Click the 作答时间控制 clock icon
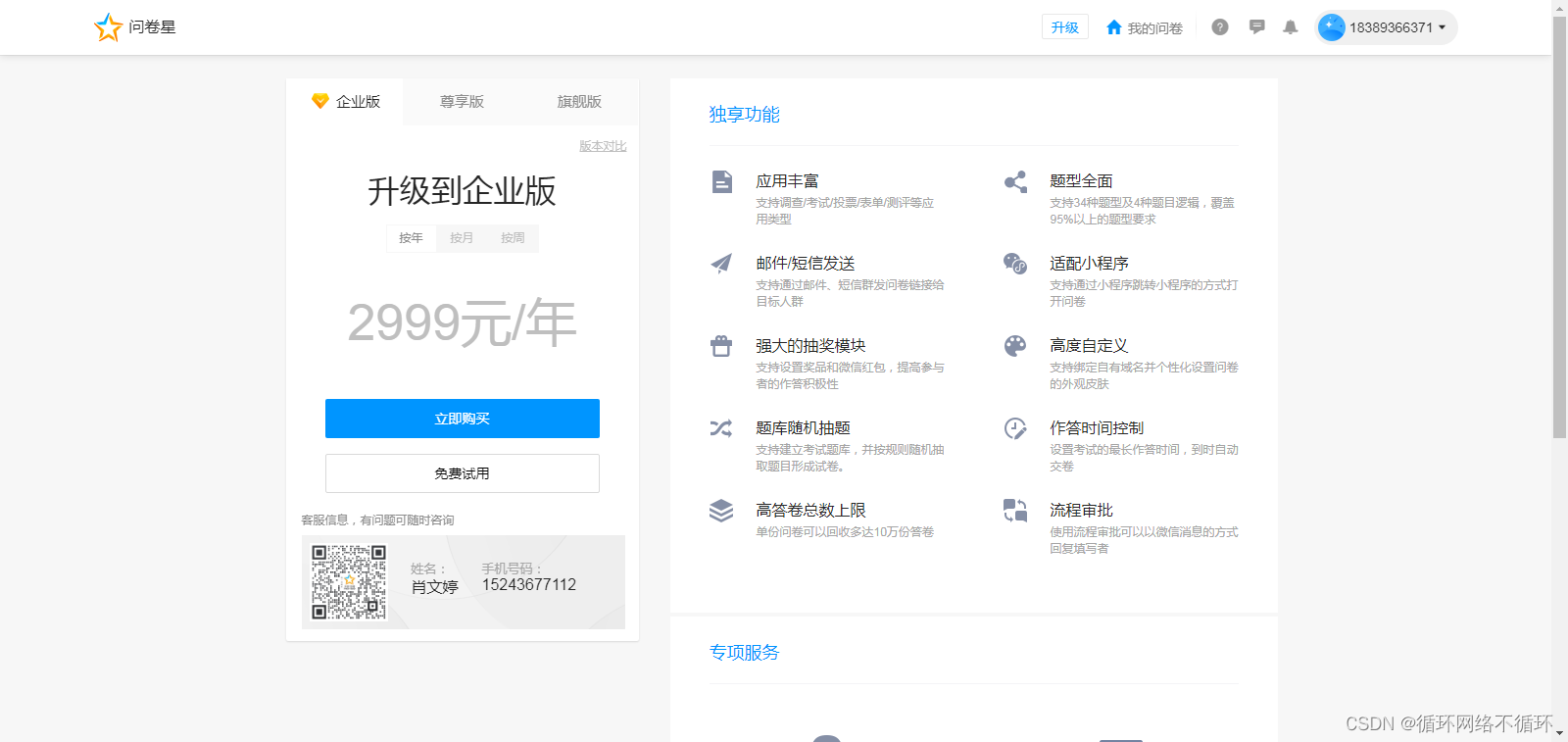This screenshot has width=1568, height=742. [x=1015, y=428]
